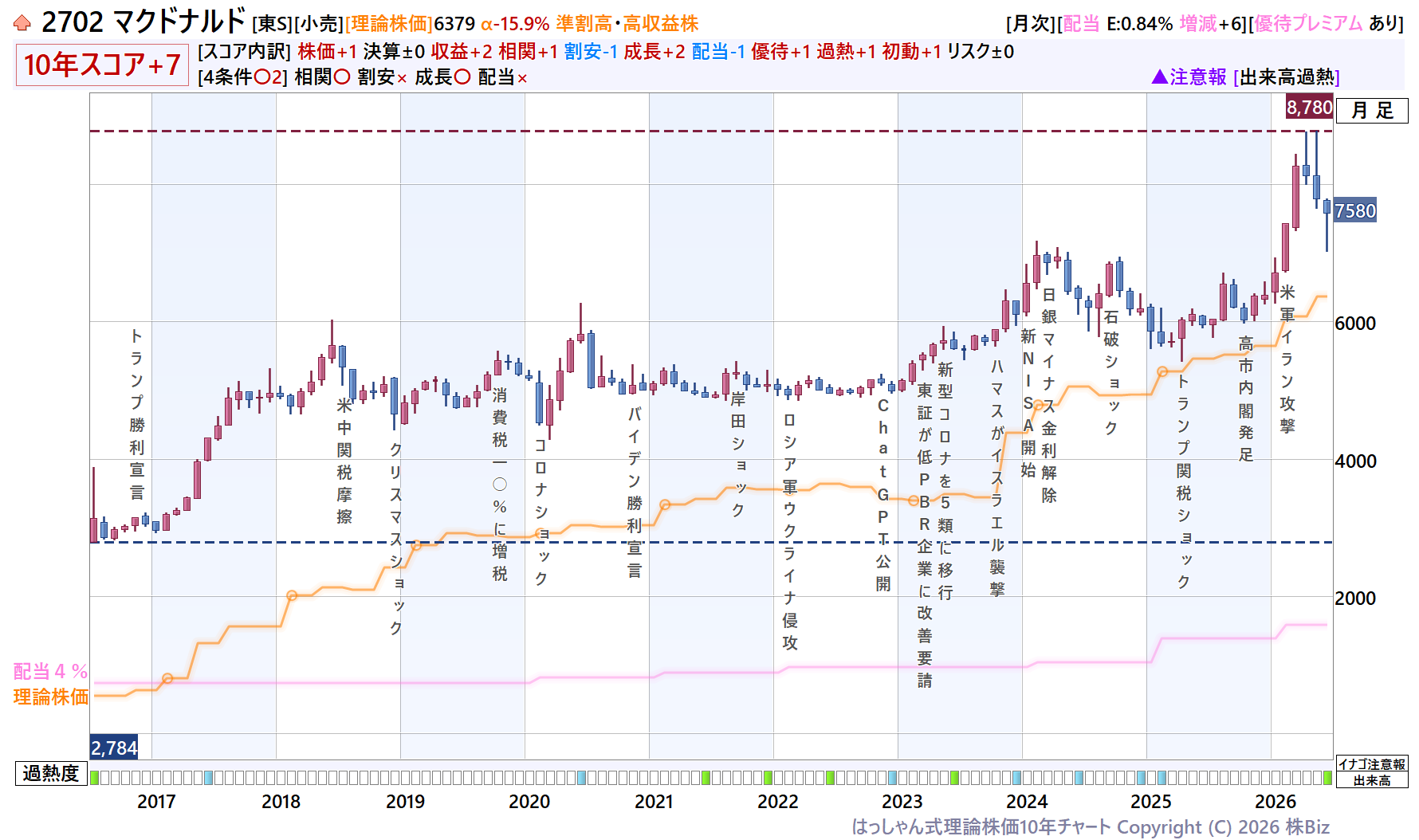Click the 配当4% legend label

pos(50,671)
